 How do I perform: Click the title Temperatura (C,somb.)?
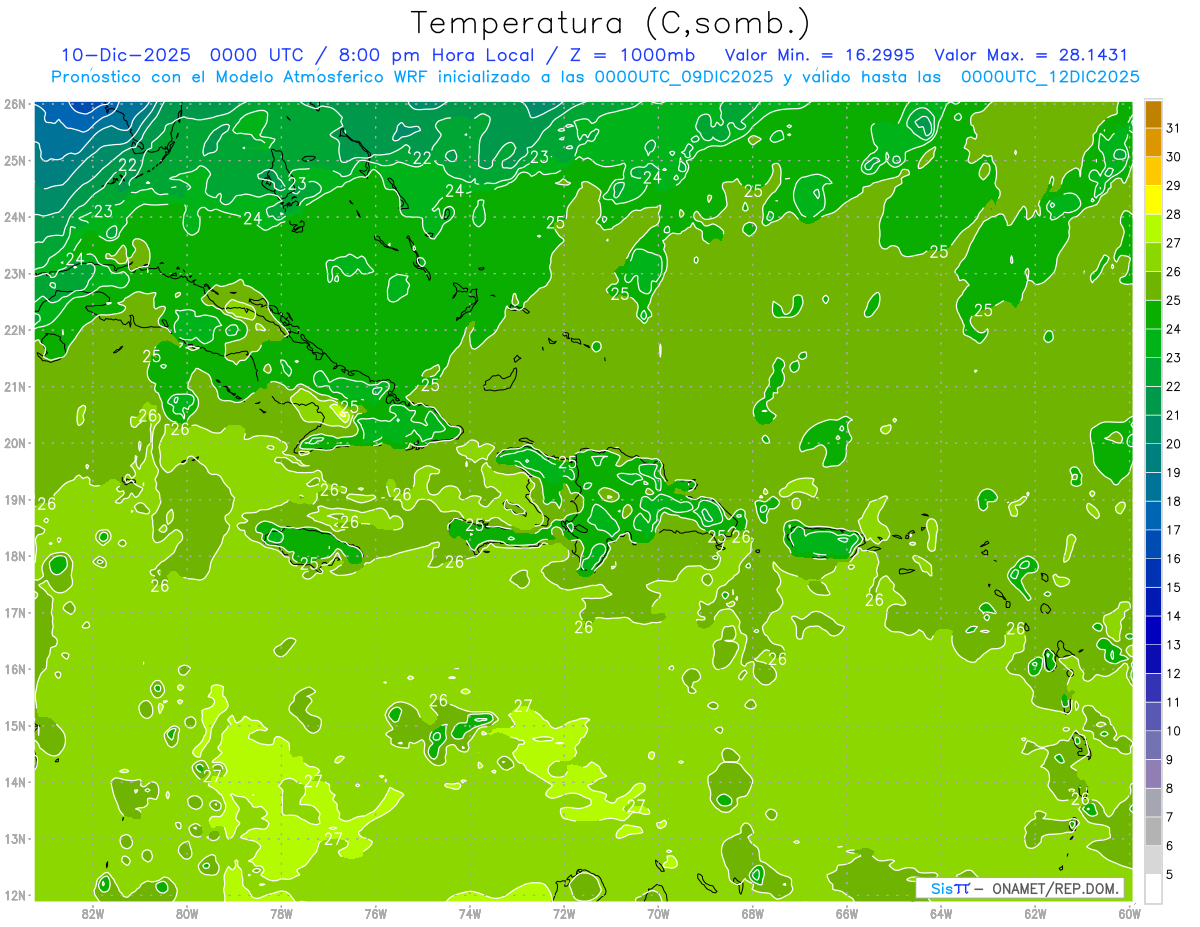[611, 23]
